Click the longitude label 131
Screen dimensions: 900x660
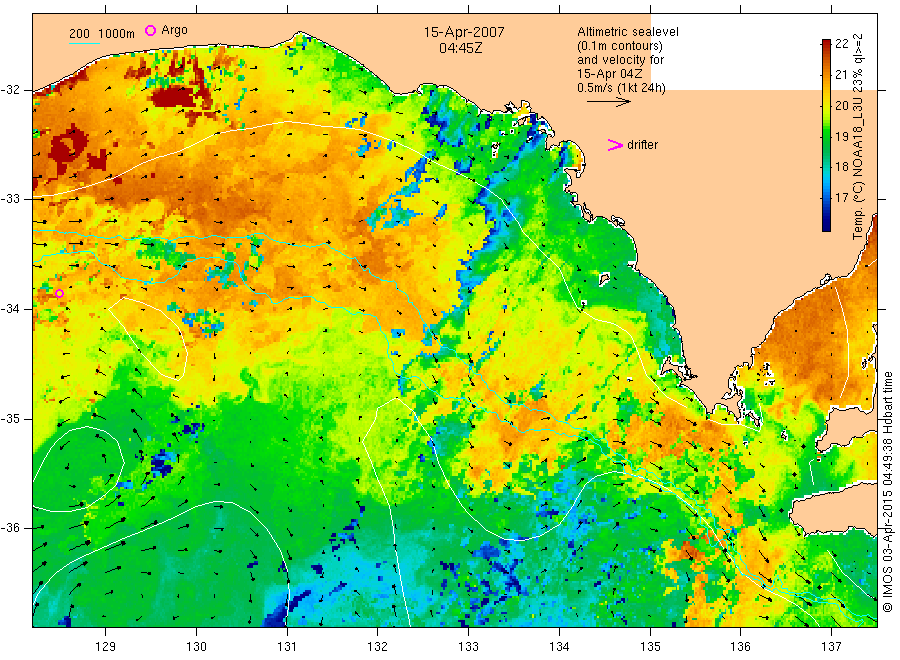click(x=287, y=647)
